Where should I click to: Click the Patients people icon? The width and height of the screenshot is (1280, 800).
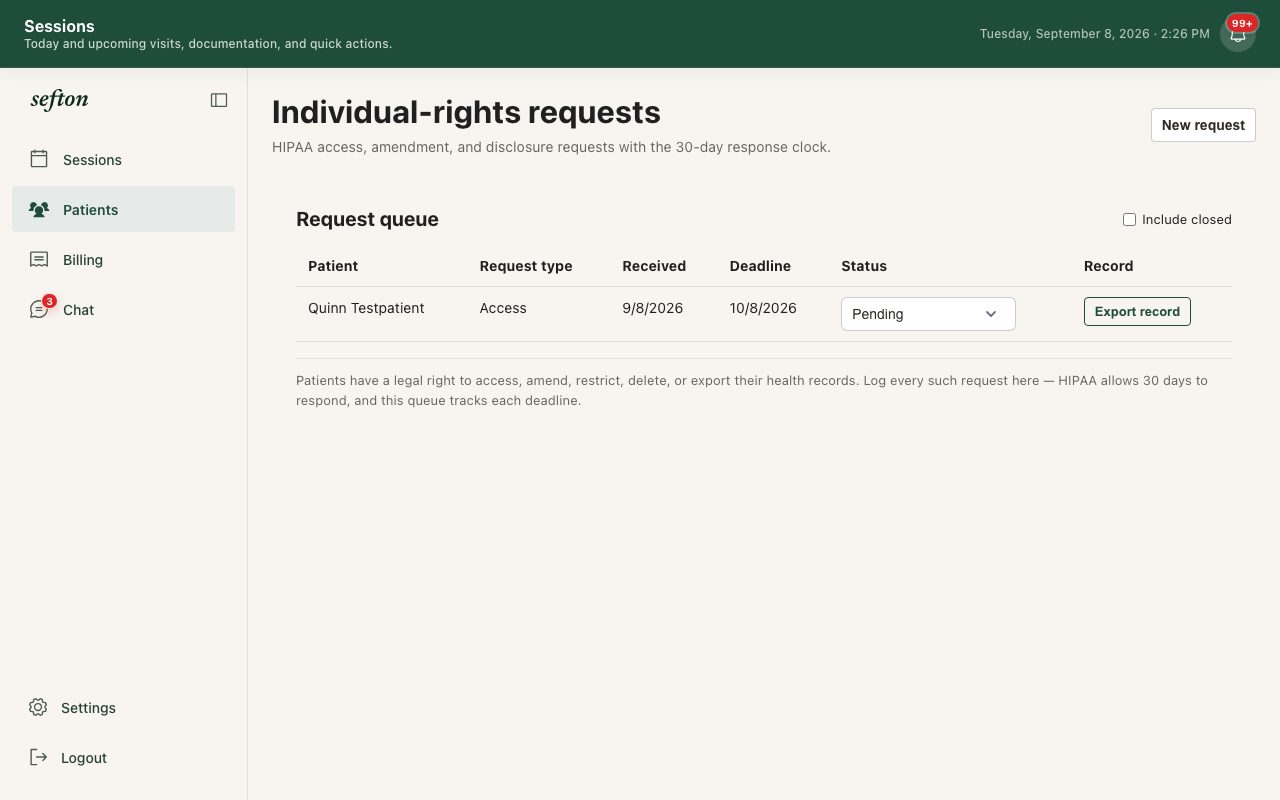pos(39,209)
